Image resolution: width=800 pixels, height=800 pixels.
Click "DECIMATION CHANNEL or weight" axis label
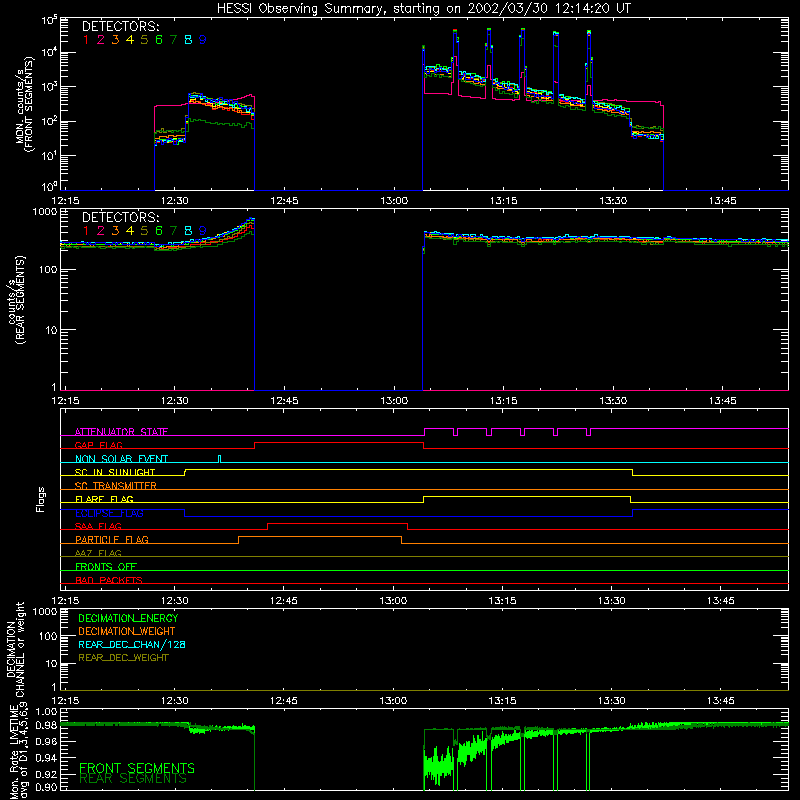(15, 649)
